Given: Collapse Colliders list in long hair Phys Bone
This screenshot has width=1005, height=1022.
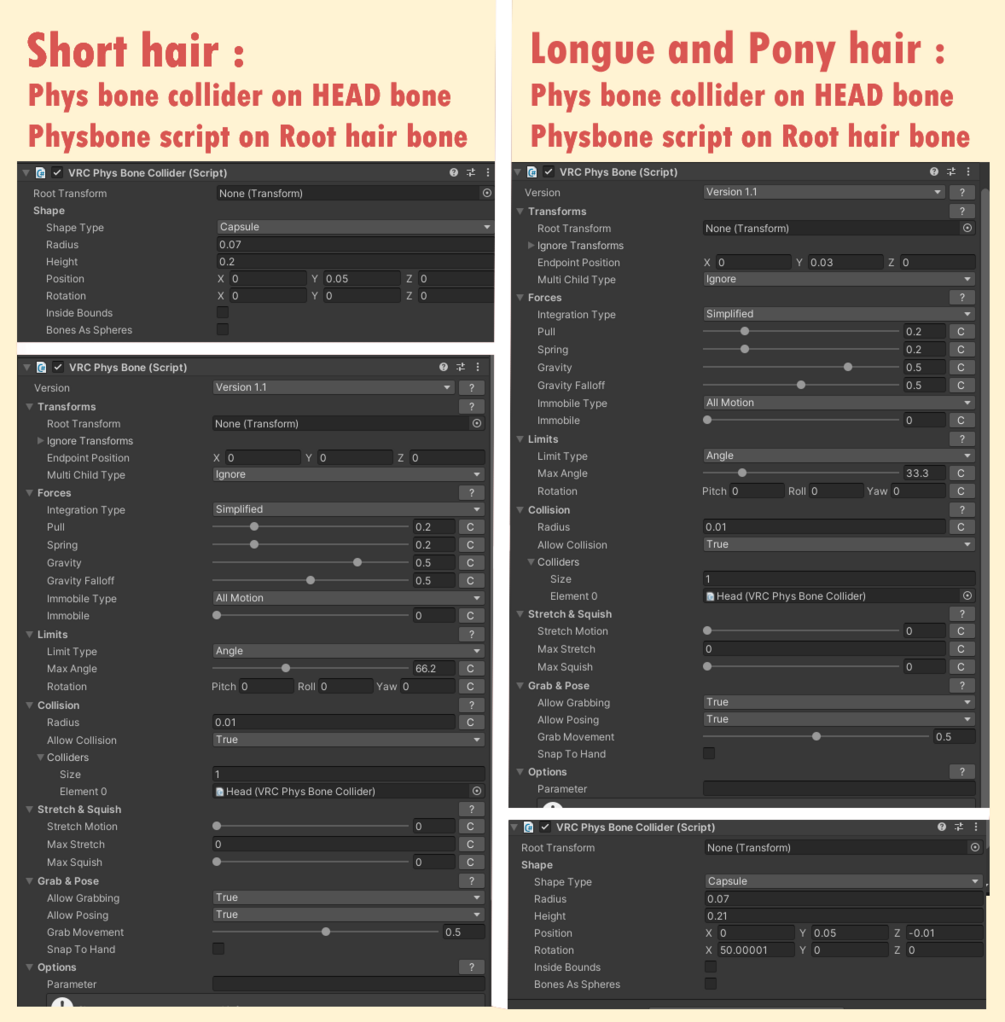Looking at the screenshot, I should click(531, 562).
